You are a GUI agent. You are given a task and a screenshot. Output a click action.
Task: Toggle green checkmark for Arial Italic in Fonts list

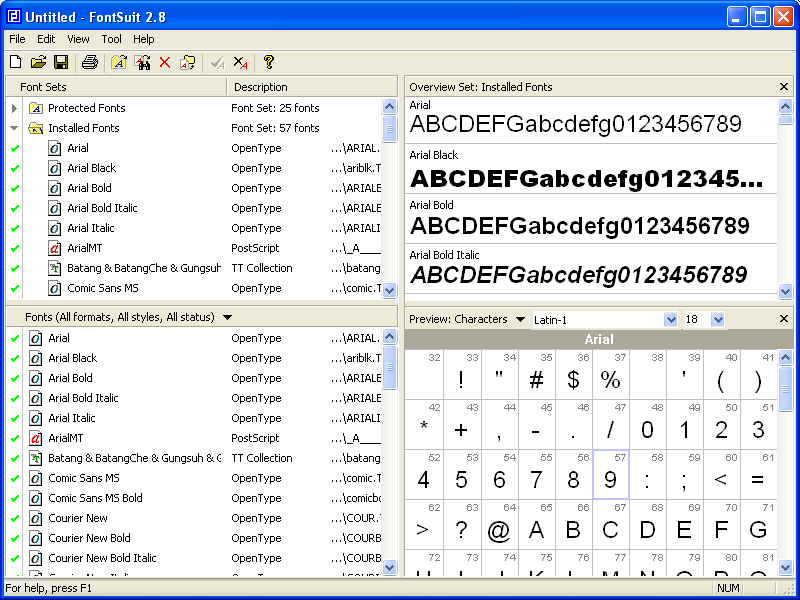[15, 418]
